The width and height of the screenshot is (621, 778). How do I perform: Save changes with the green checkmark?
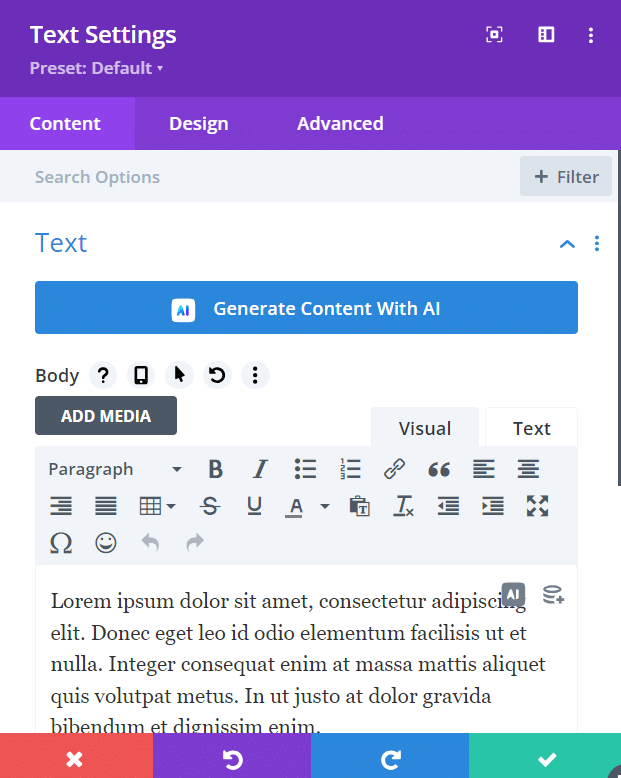(545, 756)
